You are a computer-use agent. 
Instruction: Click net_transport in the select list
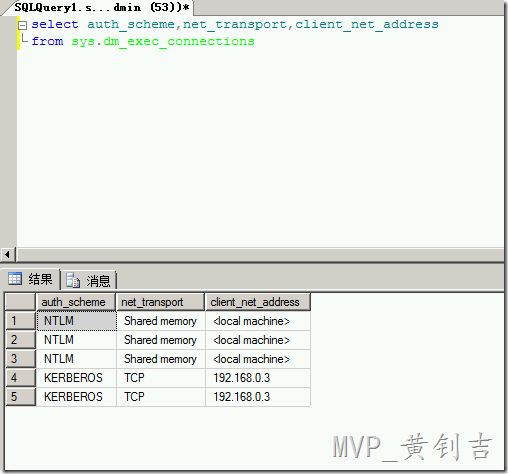pyautogui.click(x=235, y=25)
